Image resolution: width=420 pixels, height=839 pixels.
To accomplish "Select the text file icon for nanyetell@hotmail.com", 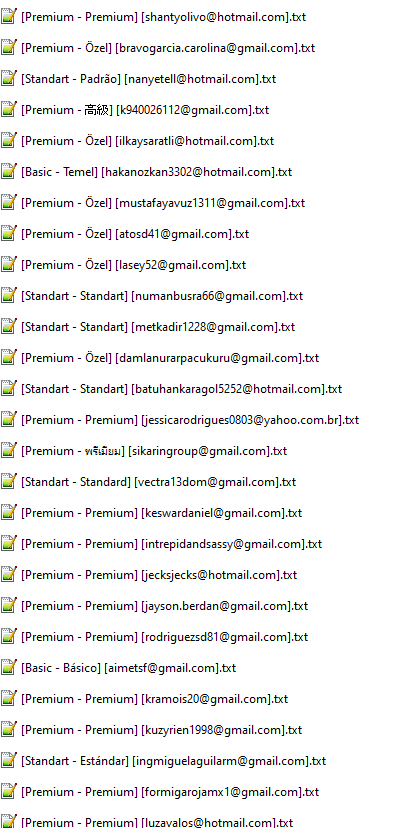I will pyautogui.click(x=8, y=79).
